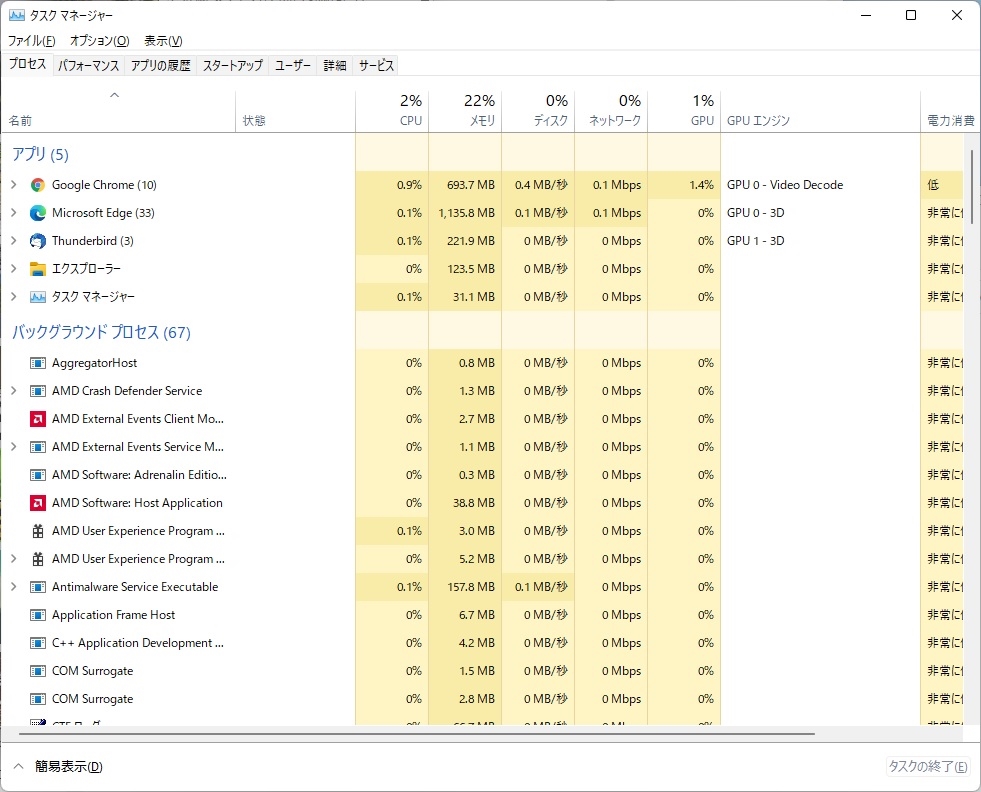Select the AMD User Experience Program 3.0 MB row
Image resolution: width=981 pixels, height=792 pixels.
[482, 531]
